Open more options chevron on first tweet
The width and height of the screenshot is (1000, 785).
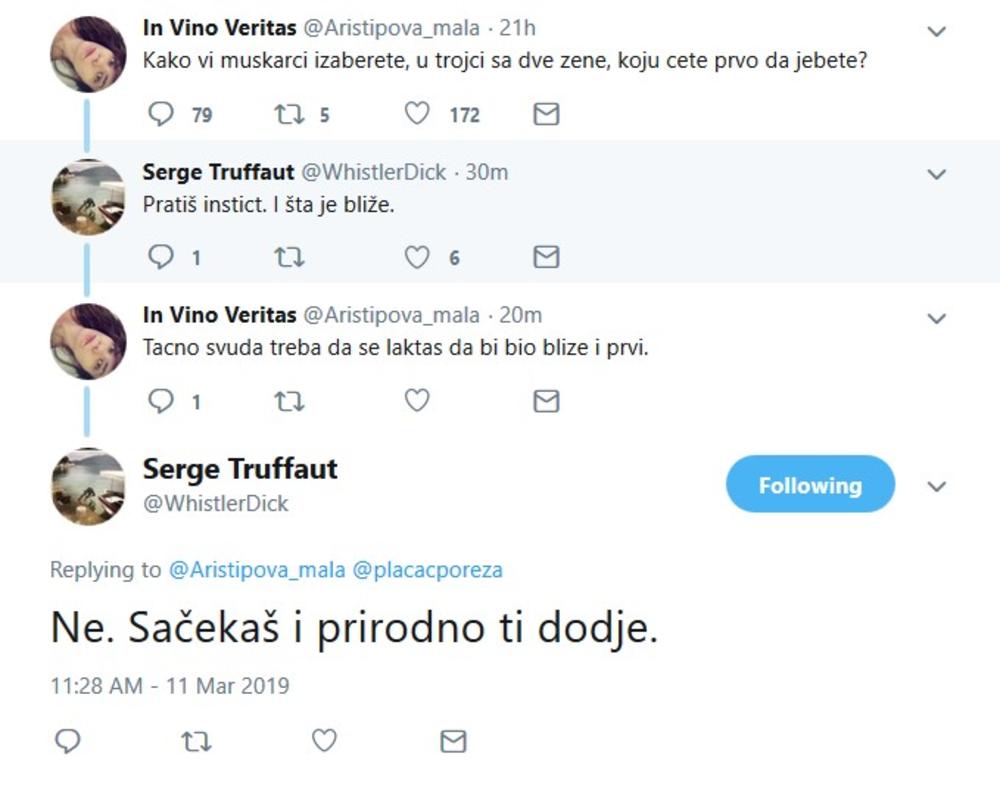click(937, 31)
